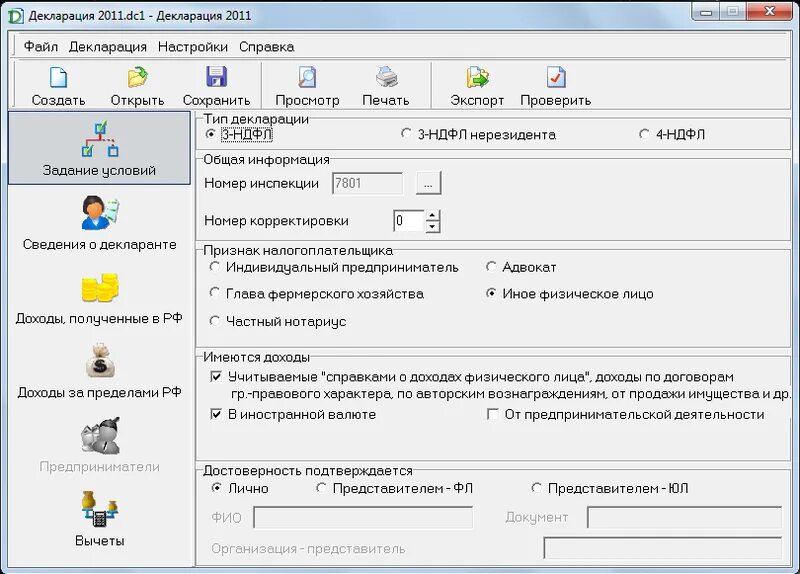Open Задание условий sidebar section
This screenshot has width=800, height=574.
pyautogui.click(x=99, y=148)
